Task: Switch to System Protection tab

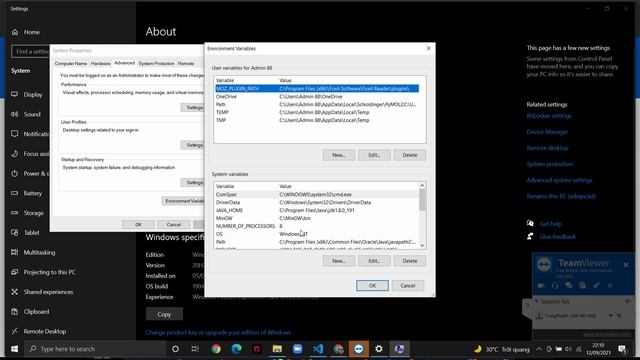Action: [156, 64]
